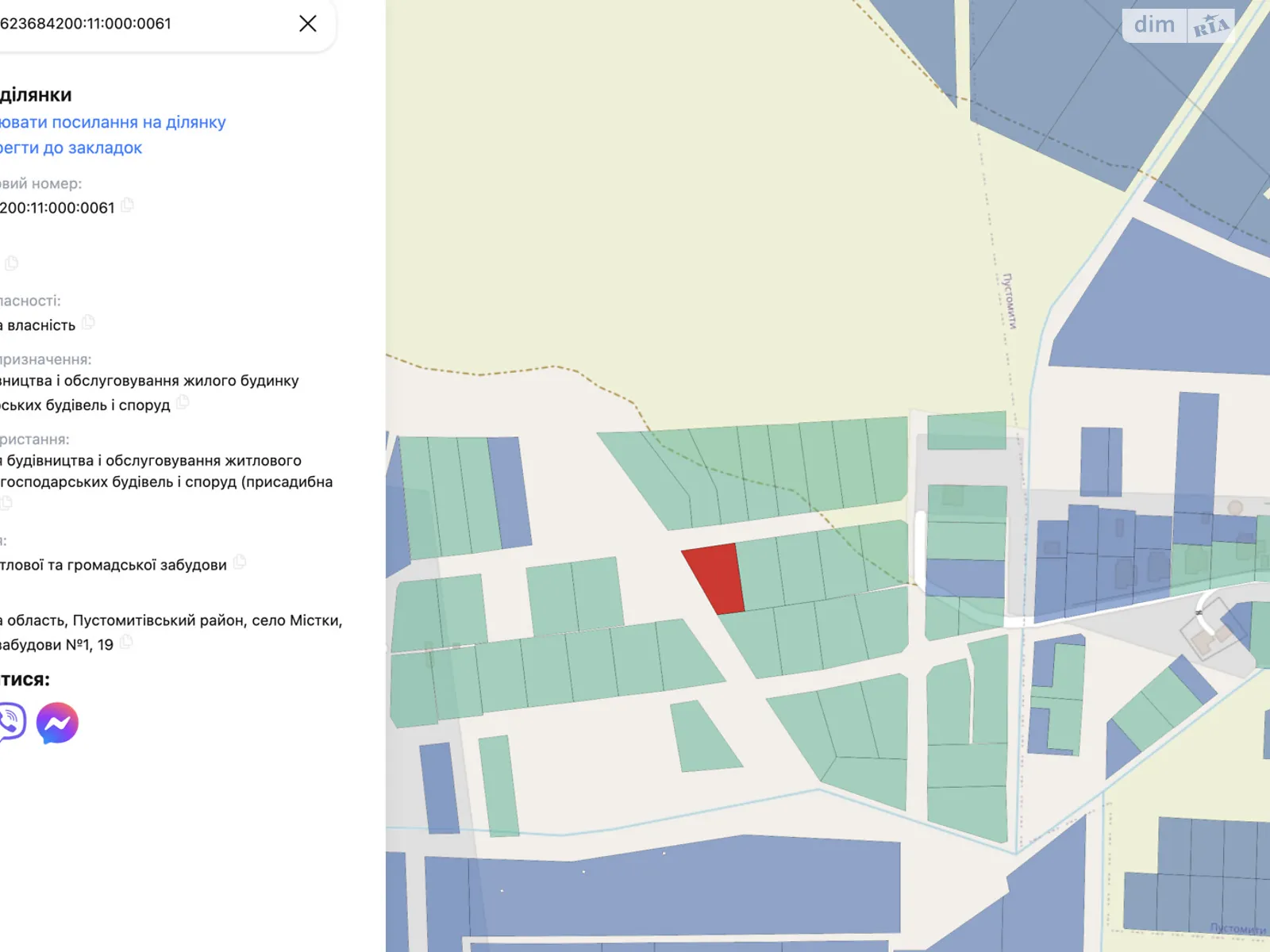Click the dim RIA logo watermark
Viewport: 1270px width, 952px height.
1178,25
